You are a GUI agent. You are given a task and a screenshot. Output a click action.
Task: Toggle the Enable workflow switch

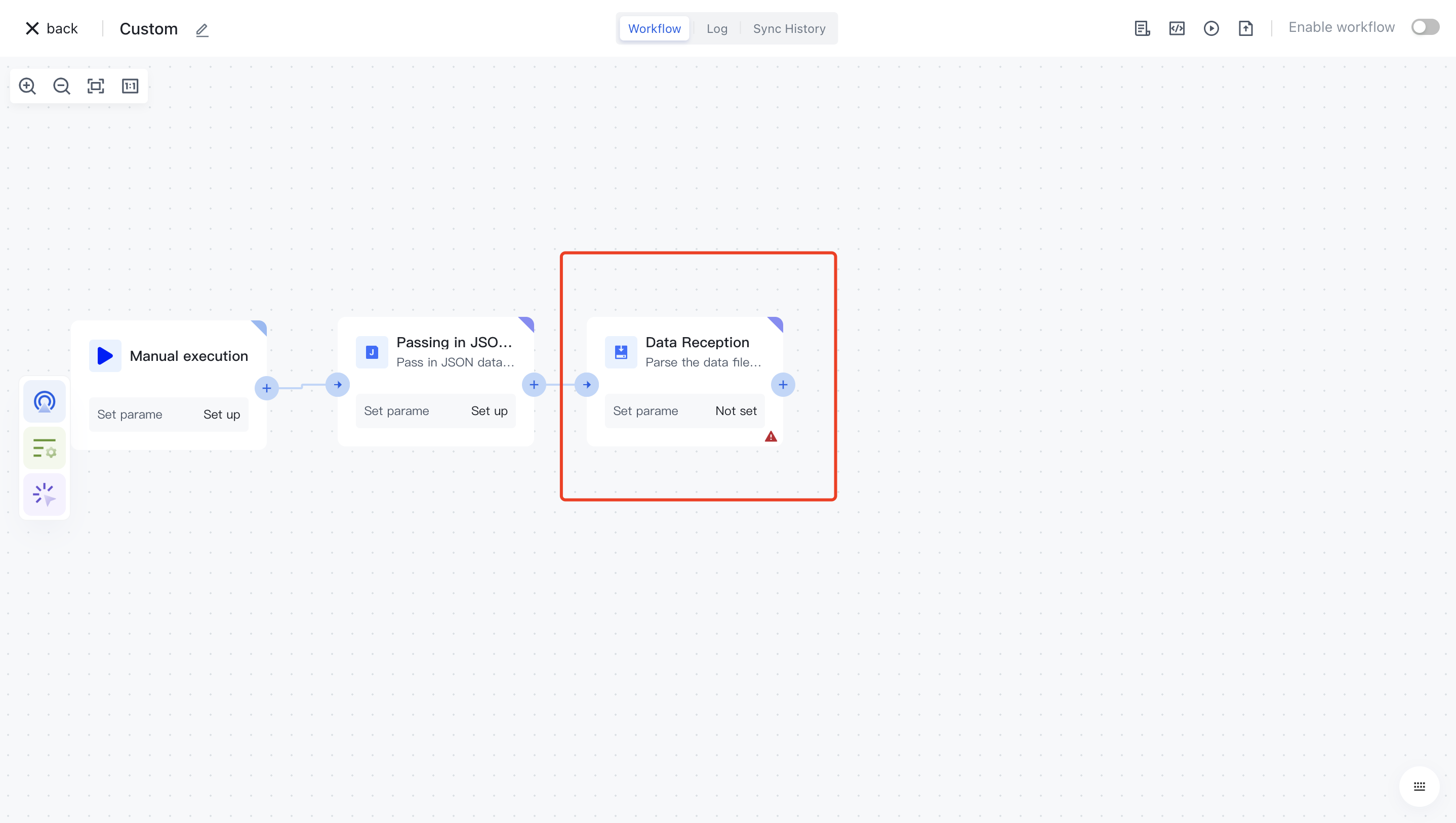[1424, 27]
